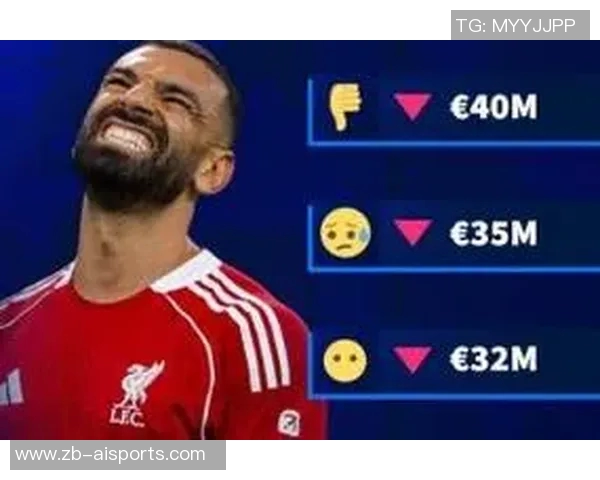Click the LFC crest on jersey
Image resolution: width=600 pixels, height=480 pixels.
(x=132, y=394)
